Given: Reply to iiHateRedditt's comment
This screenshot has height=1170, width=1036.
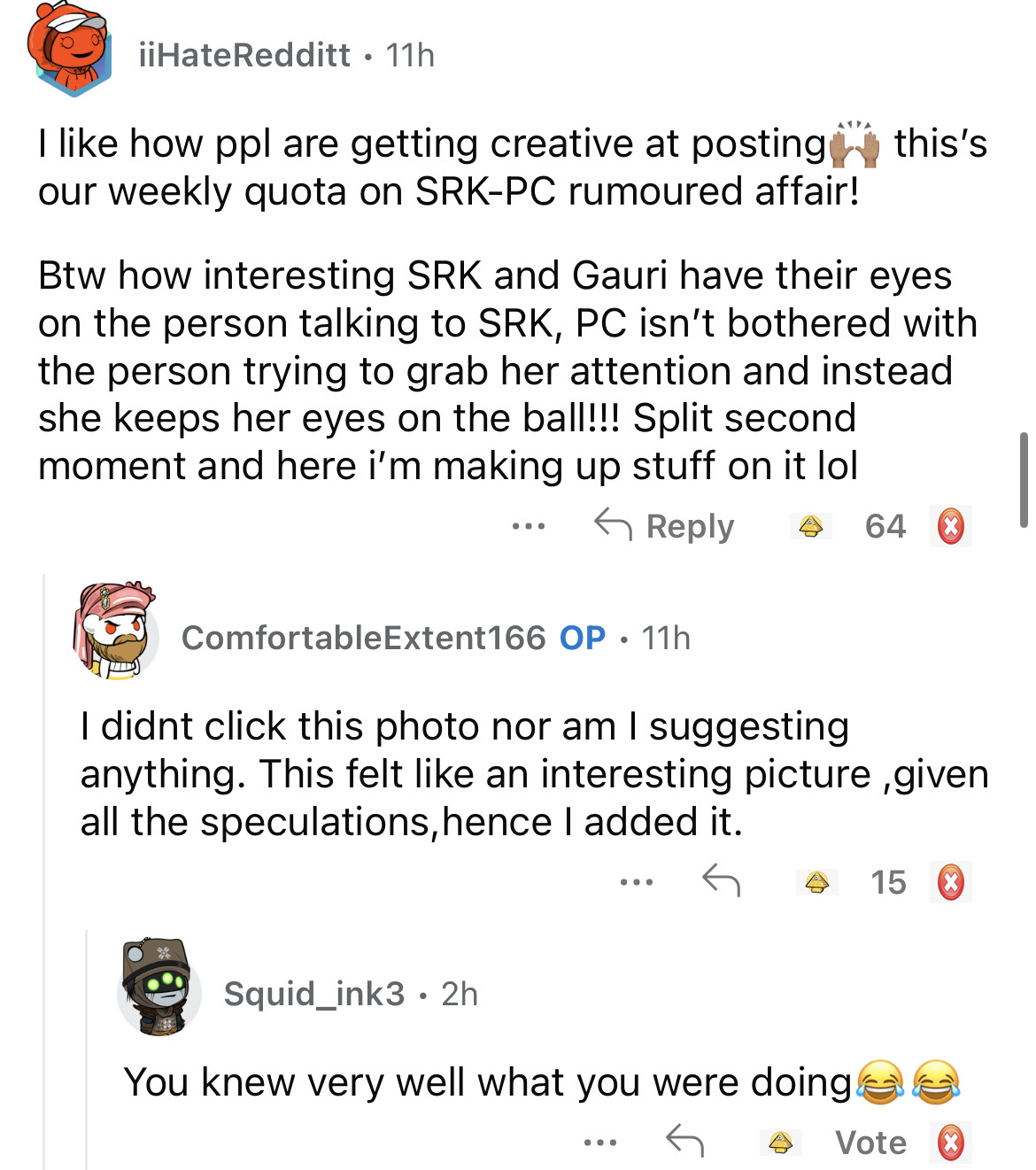Looking at the screenshot, I should [665, 526].
